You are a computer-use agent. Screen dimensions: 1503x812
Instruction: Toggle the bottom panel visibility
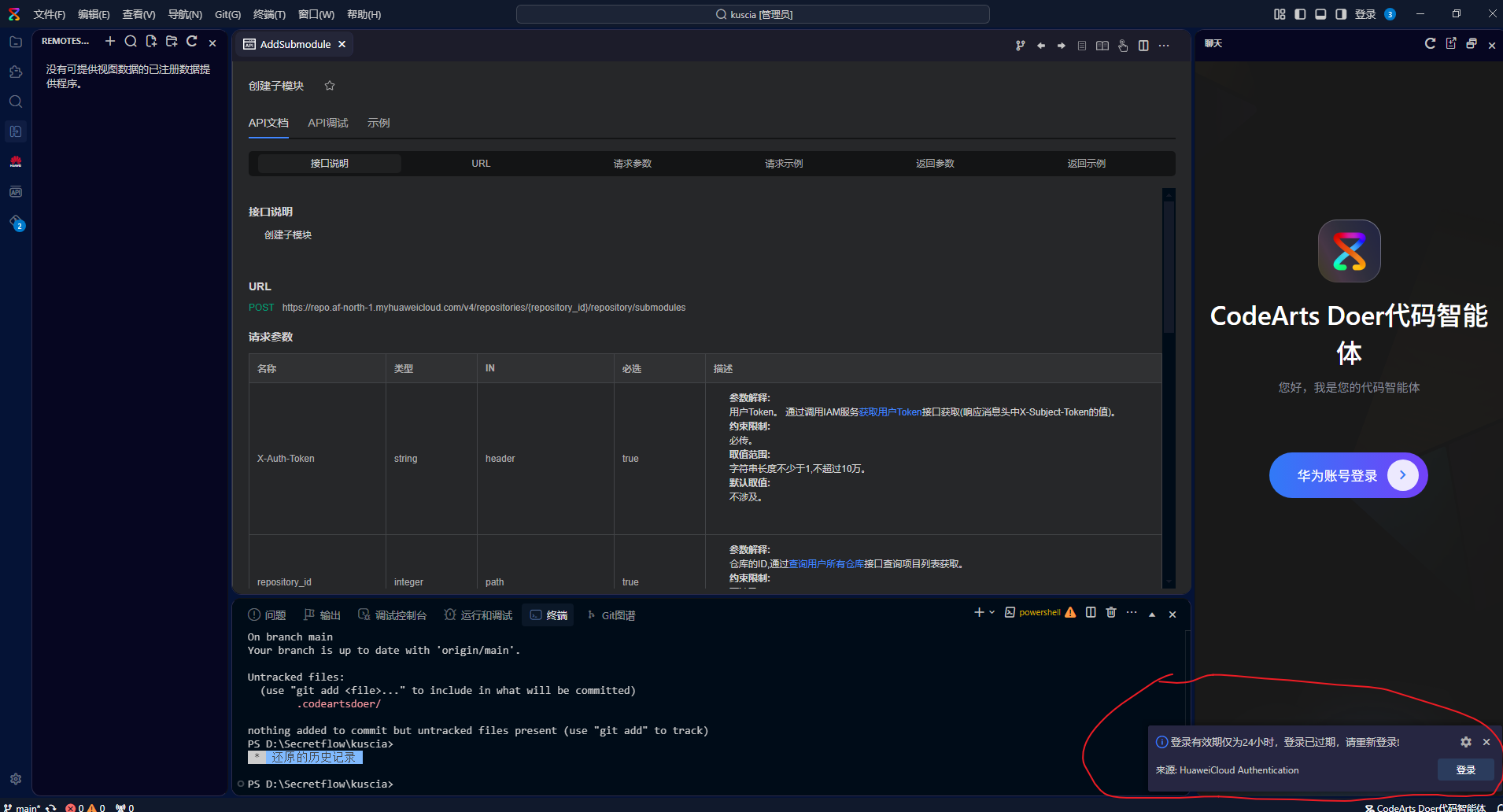pyautogui.click(x=1320, y=14)
